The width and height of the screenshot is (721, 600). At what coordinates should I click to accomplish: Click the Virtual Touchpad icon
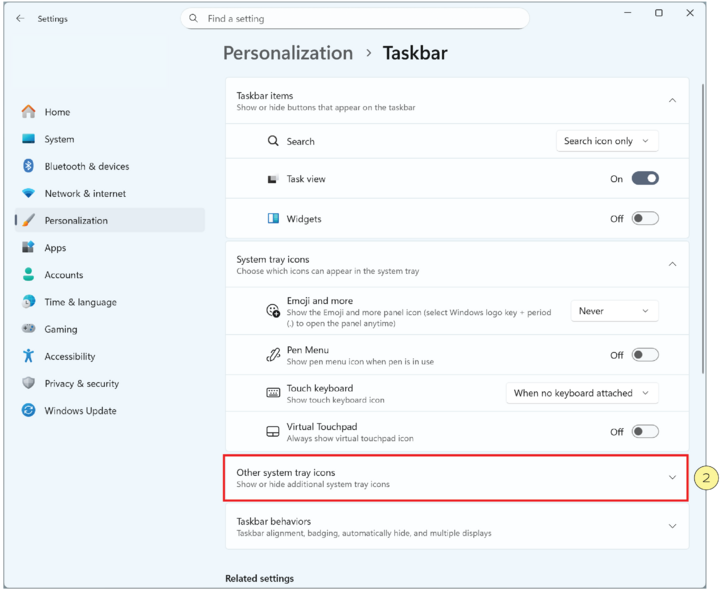point(273,432)
